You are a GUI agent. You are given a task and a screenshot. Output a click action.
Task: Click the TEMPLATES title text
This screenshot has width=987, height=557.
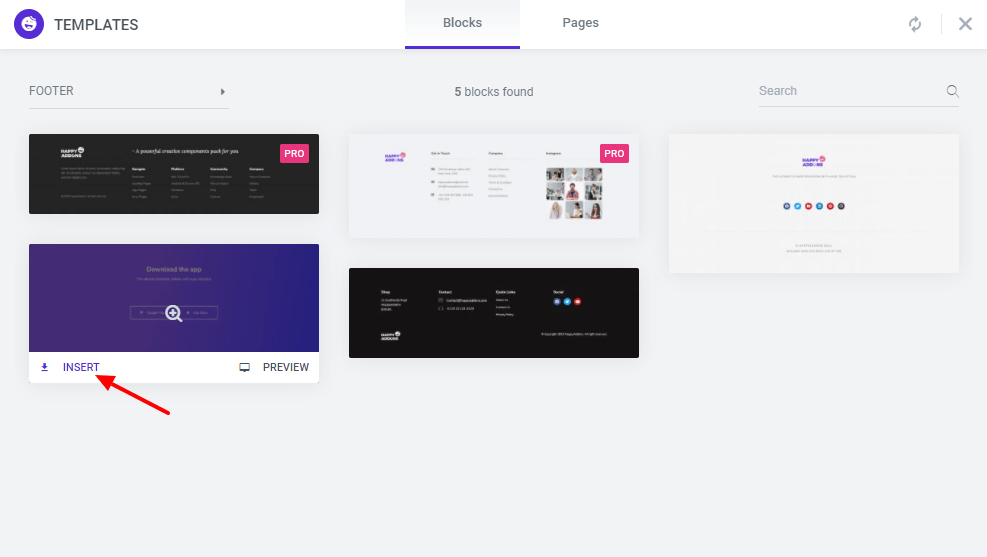[x=96, y=25]
